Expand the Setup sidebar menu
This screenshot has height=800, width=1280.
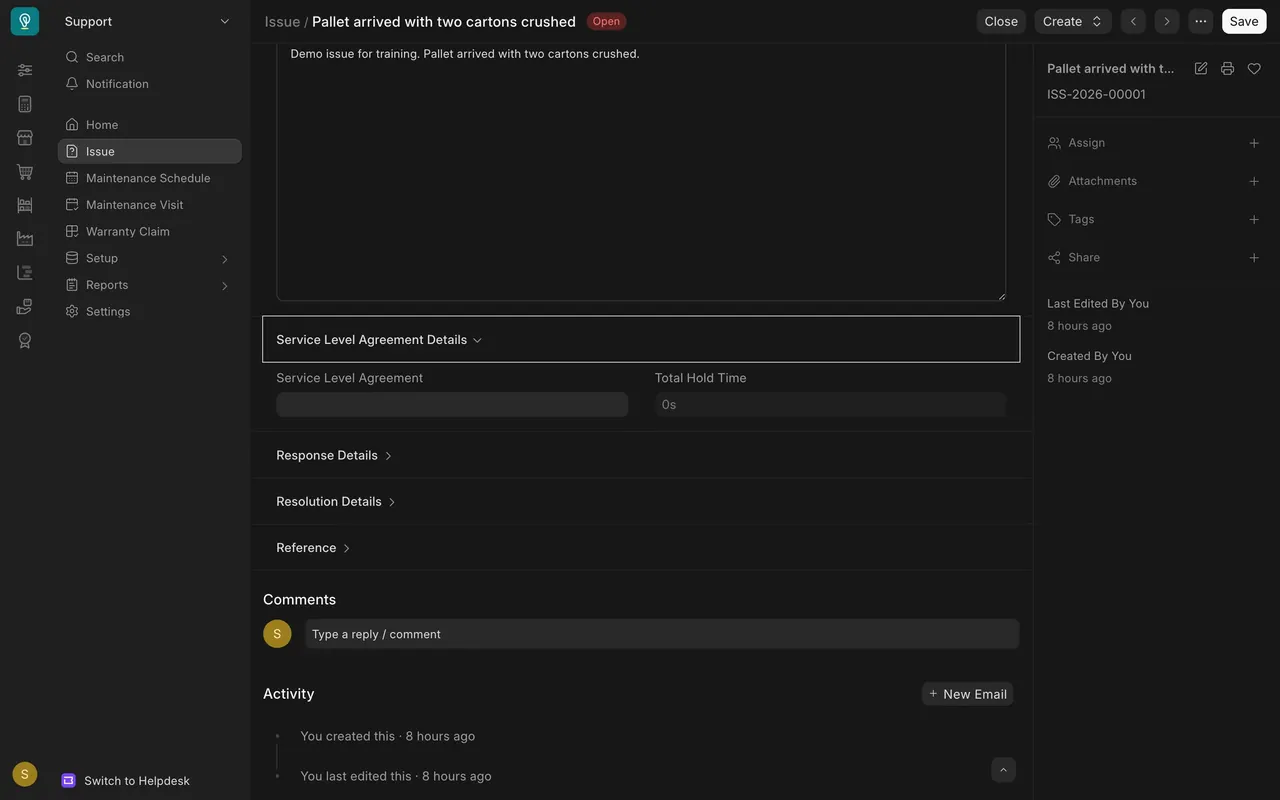click(149, 258)
